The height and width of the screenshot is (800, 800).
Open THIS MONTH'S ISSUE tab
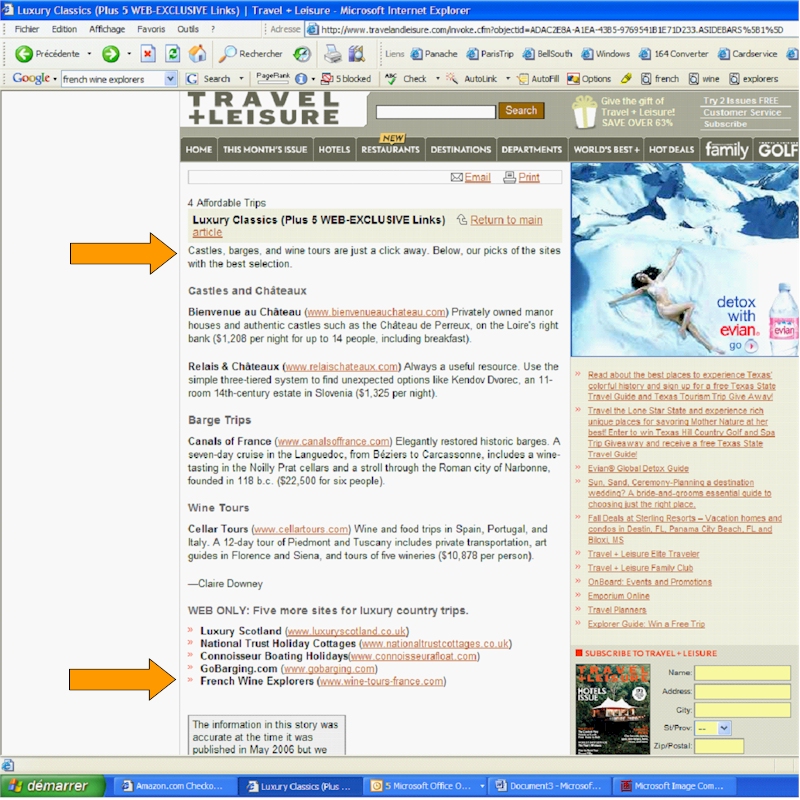pos(265,149)
